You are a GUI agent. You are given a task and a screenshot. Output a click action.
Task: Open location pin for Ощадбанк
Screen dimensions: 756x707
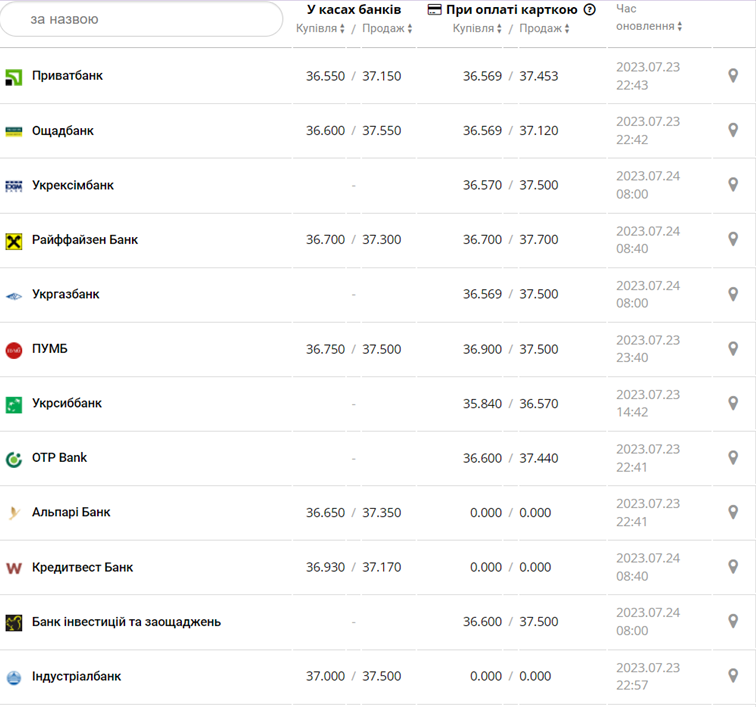coord(733,131)
